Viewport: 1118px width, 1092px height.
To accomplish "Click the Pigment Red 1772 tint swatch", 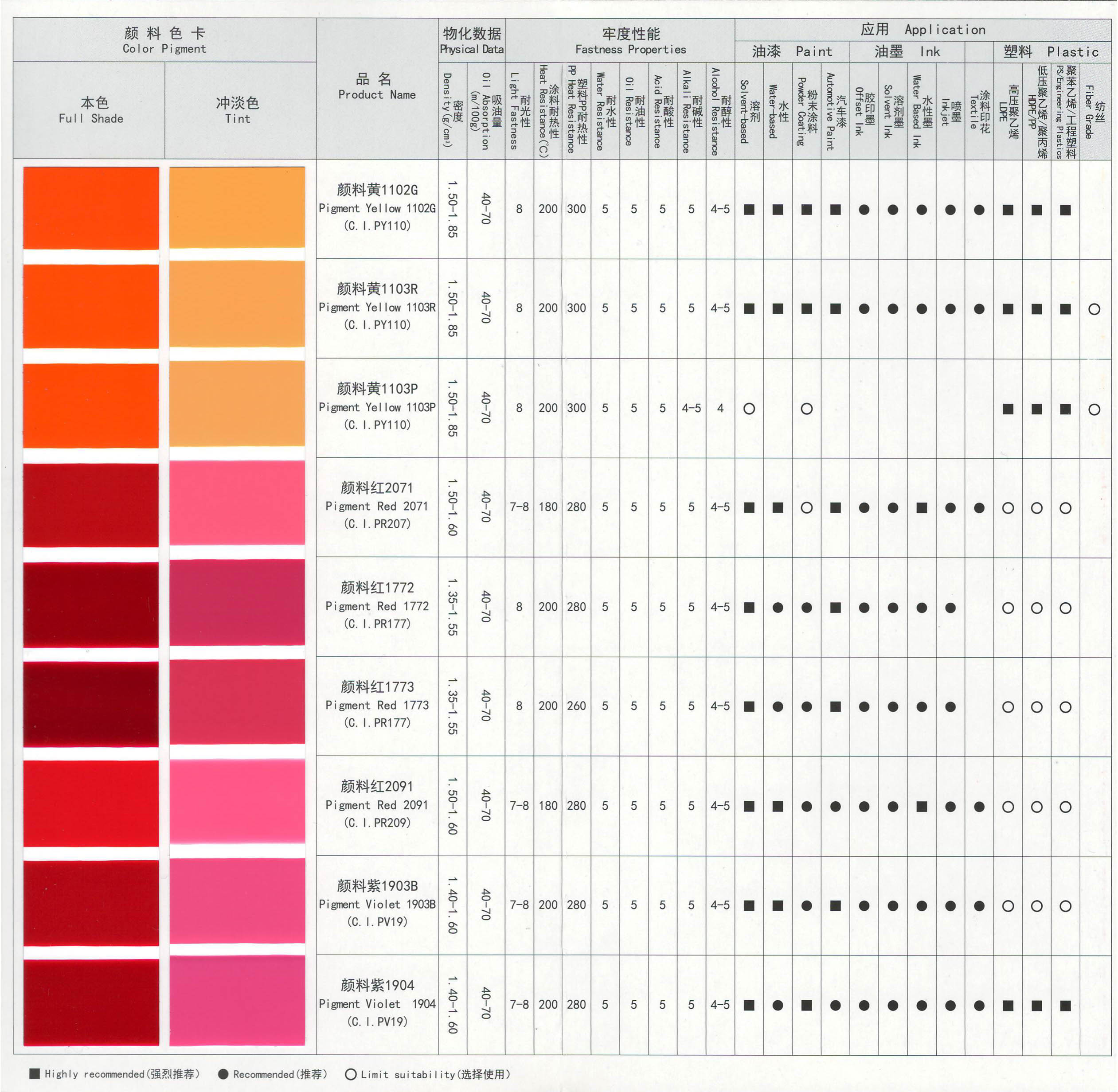I will 237,602.
